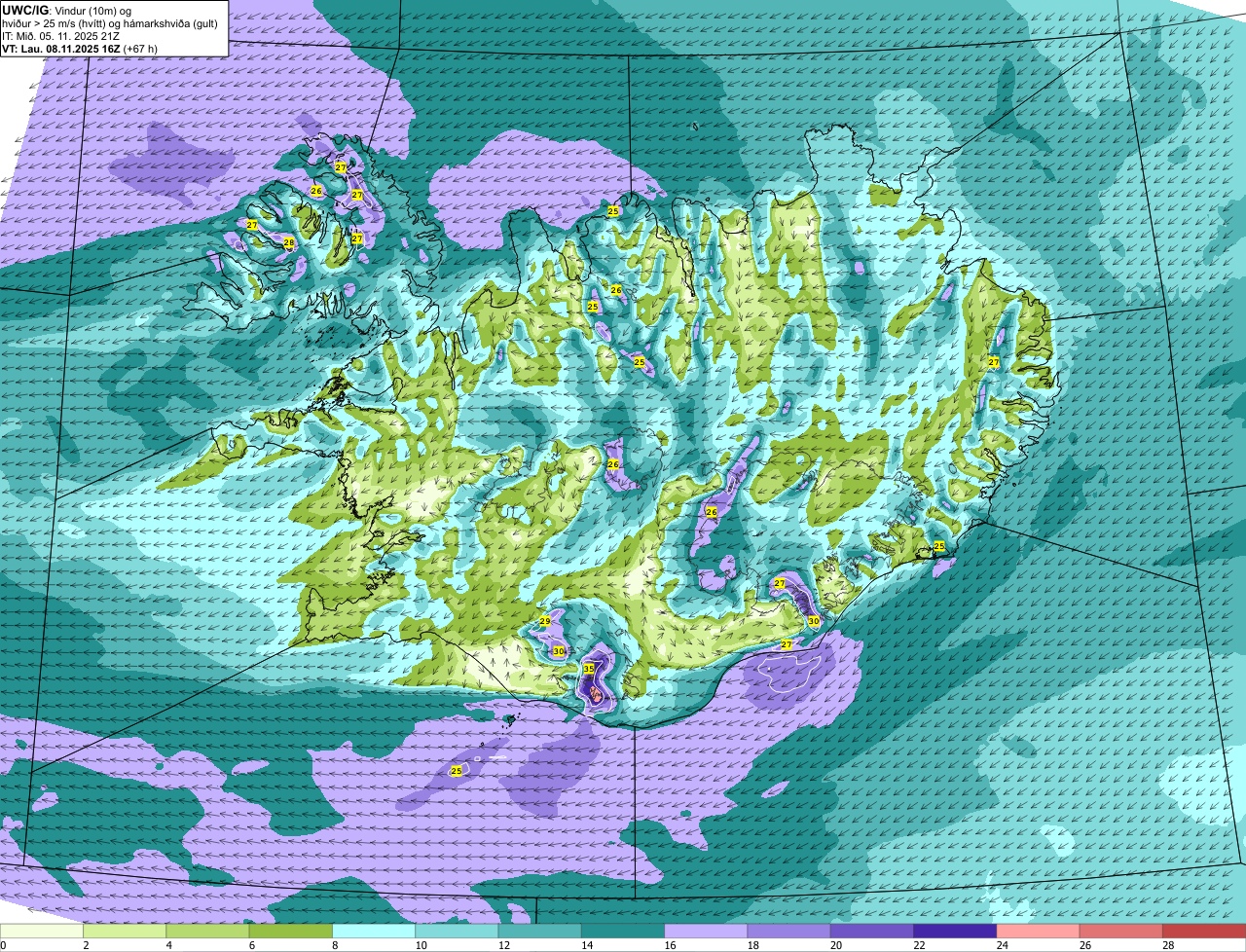Click the 'VT: Lau. 08.11.2025 16Z (+67 h)' text
This screenshot has height=952, width=1246.
tap(80, 48)
